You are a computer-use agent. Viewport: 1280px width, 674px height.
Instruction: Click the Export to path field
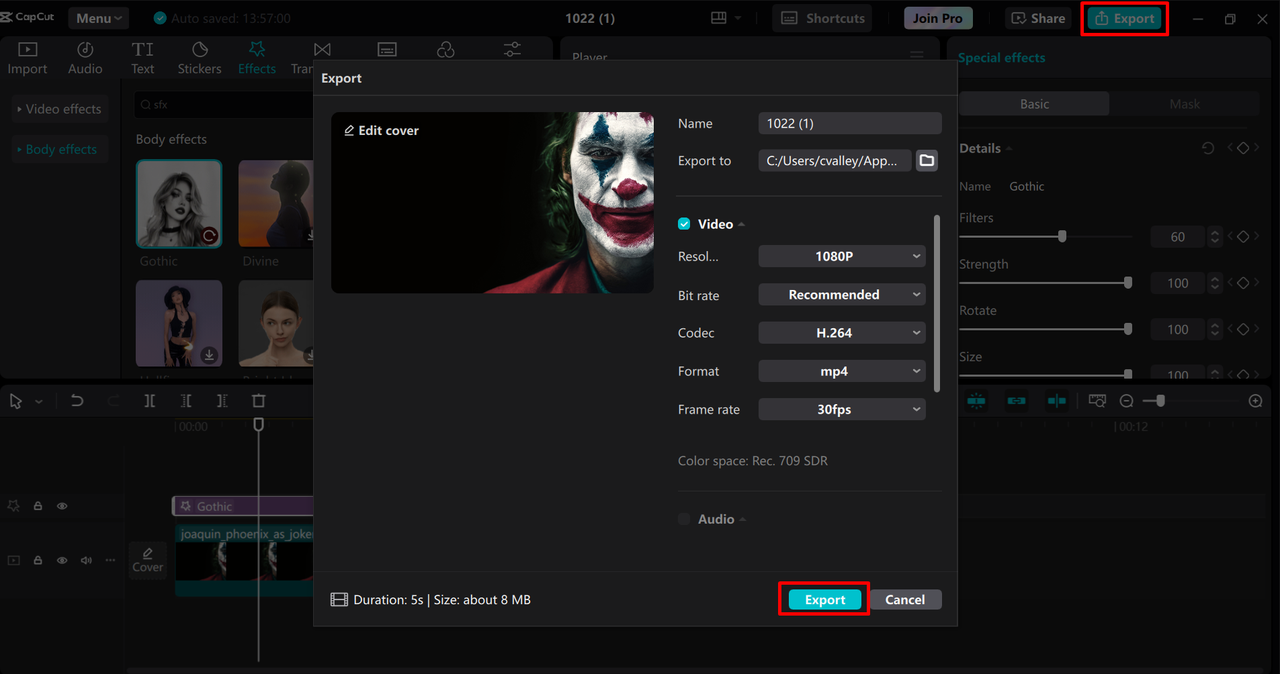pos(835,160)
